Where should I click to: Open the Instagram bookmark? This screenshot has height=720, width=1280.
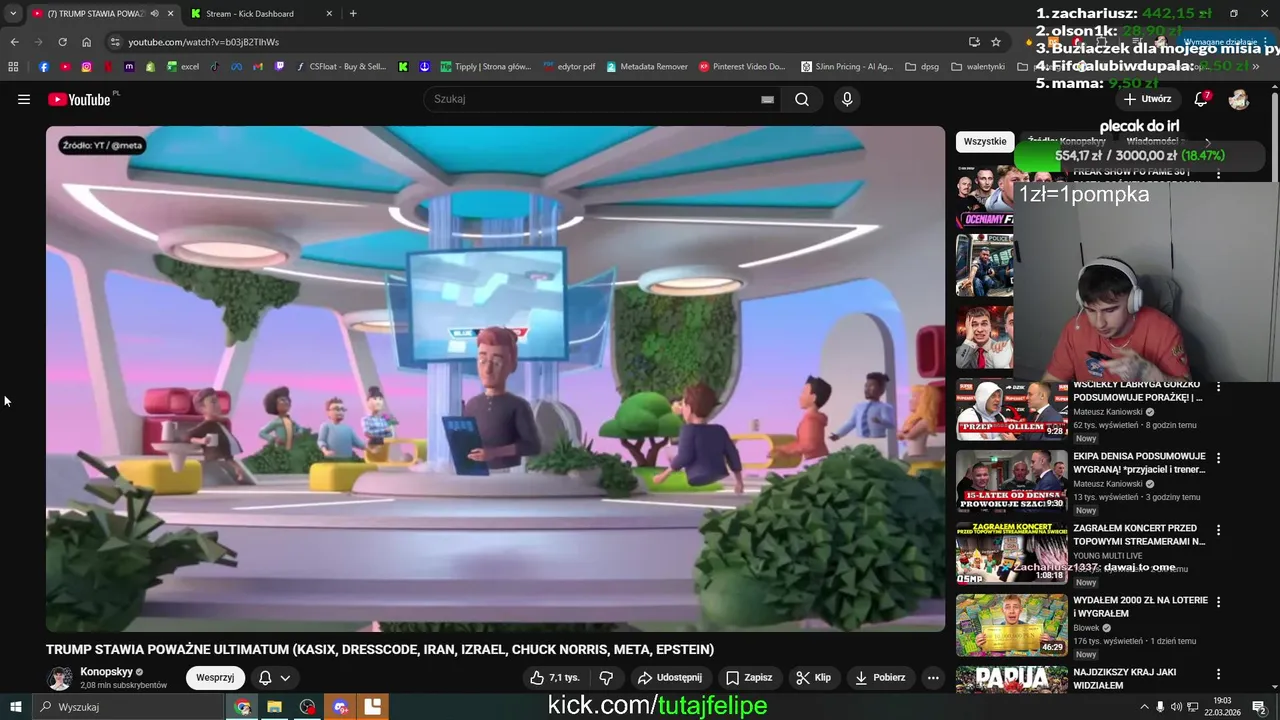tap(87, 67)
